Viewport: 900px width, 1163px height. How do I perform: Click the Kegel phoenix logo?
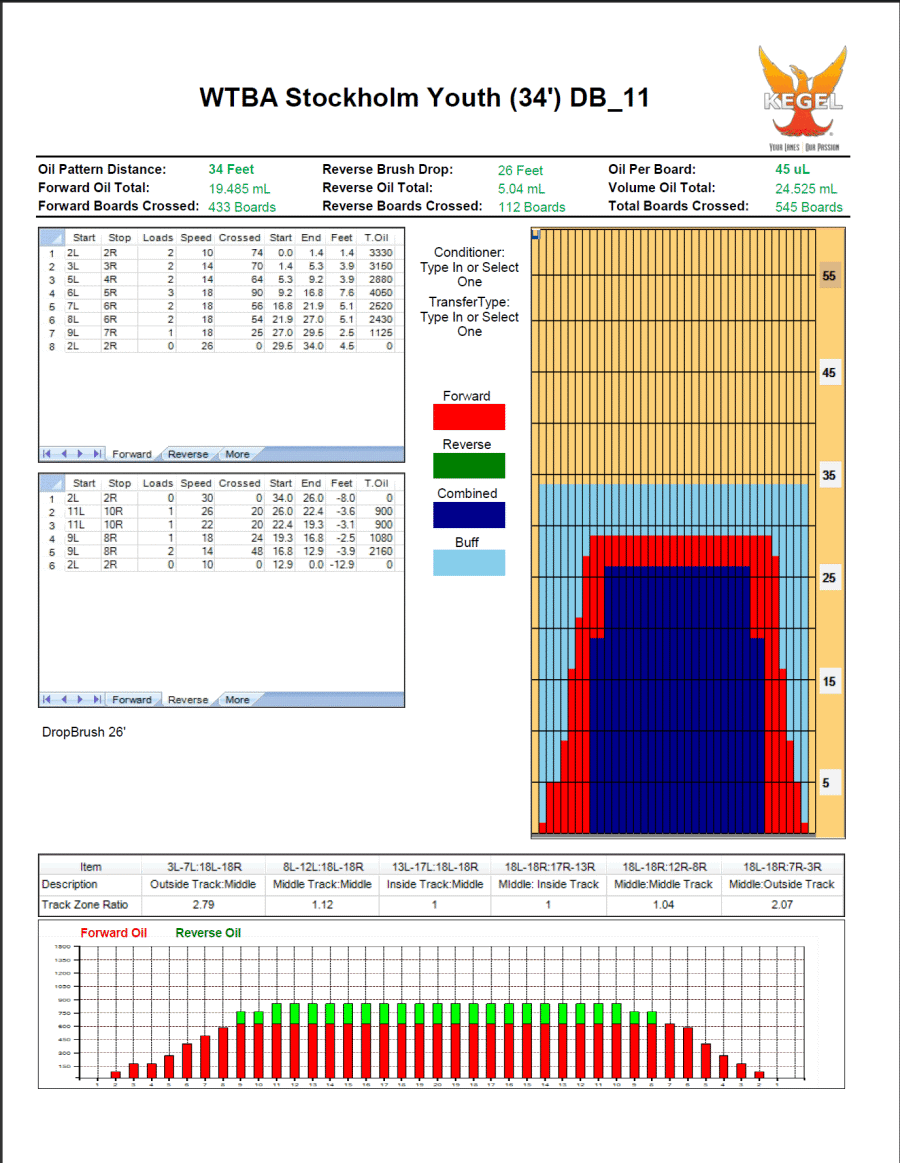pyautogui.click(x=803, y=99)
